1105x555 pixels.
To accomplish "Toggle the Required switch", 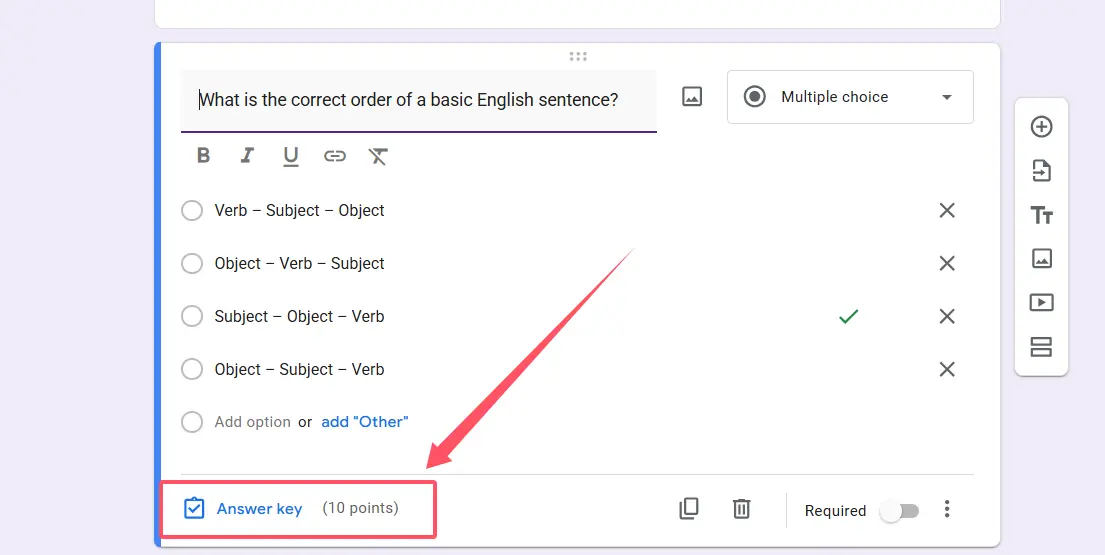I will [x=898, y=511].
